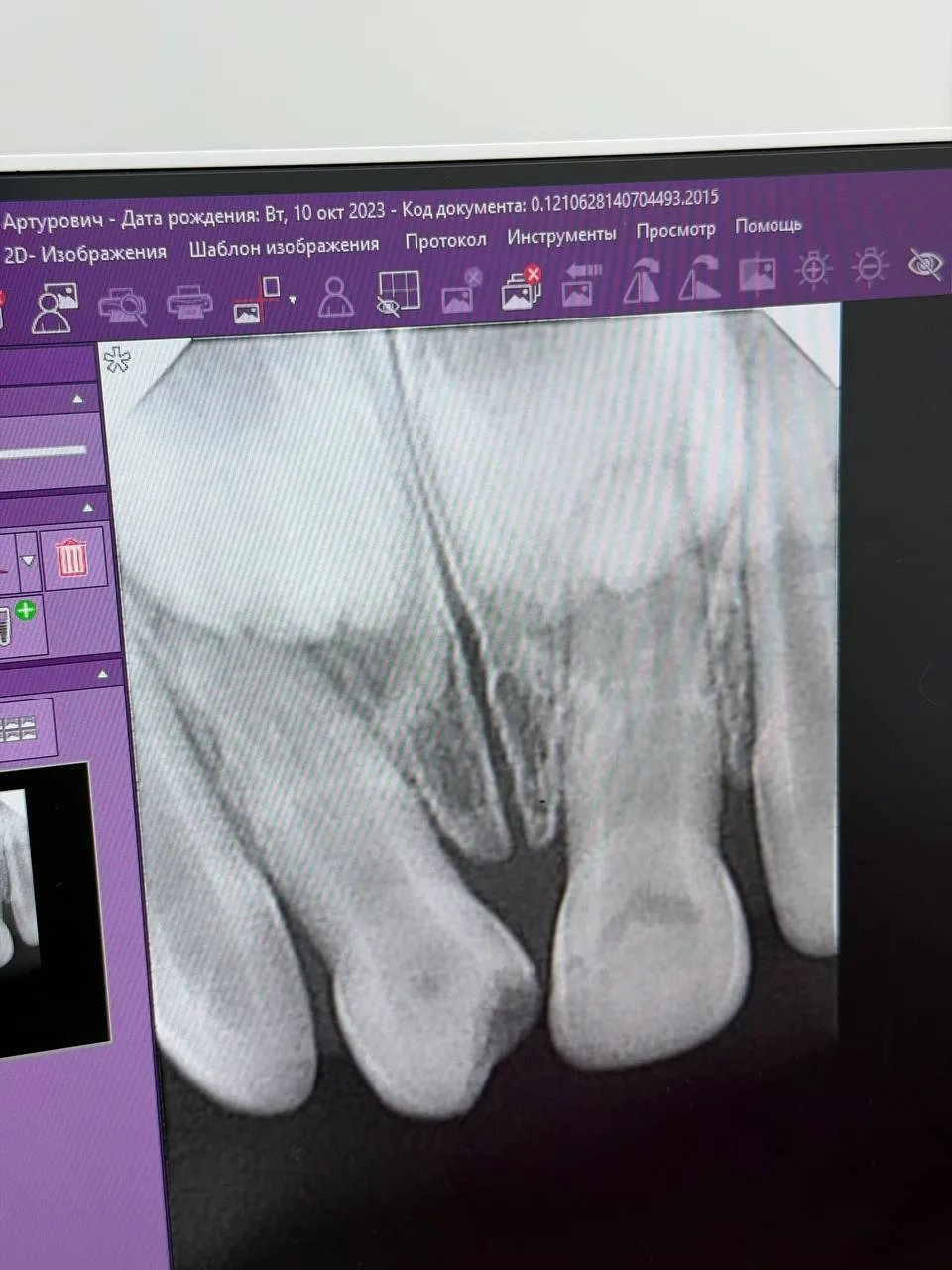Image resolution: width=952 pixels, height=1270 pixels.
Task: Click the asterisk marker on X-ray image
Action: tap(116, 359)
